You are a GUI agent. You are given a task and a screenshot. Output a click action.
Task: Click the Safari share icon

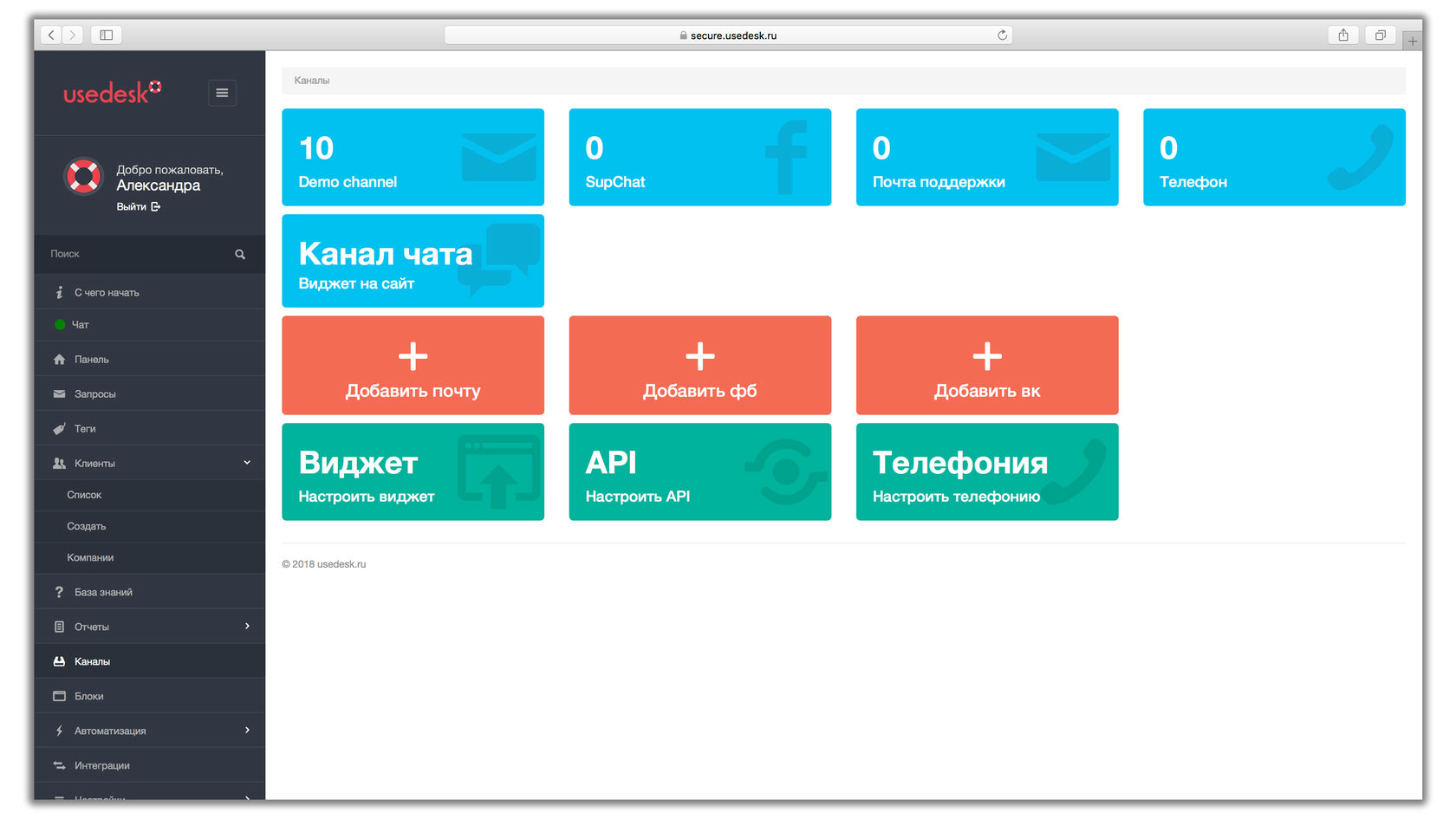(1343, 35)
